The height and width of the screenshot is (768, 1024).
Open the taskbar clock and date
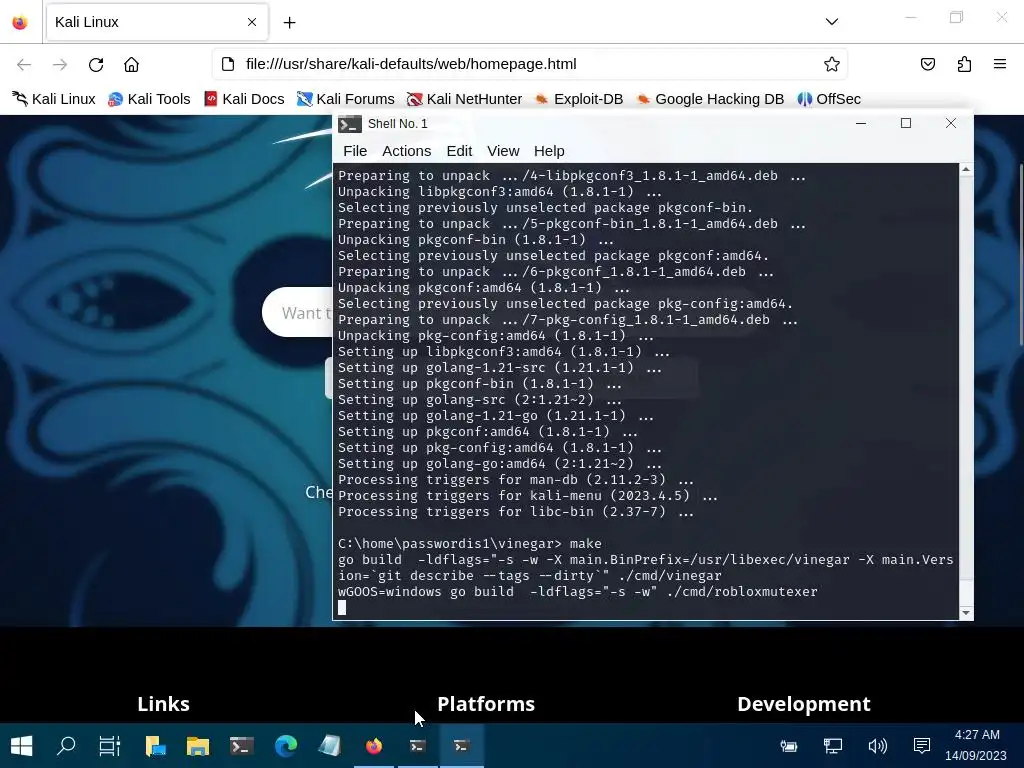[x=977, y=745]
